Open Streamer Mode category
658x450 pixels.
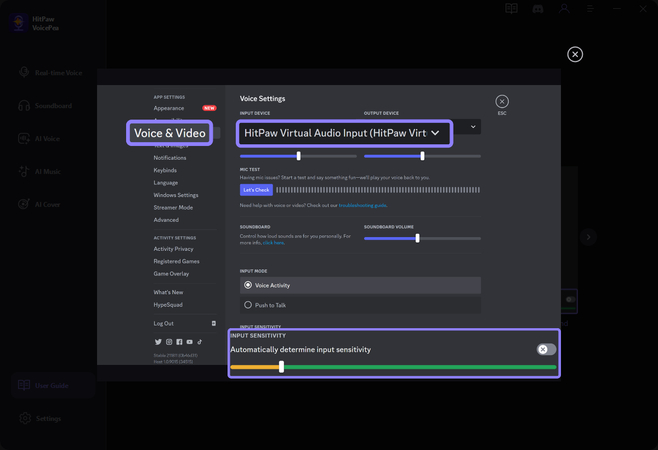[173, 207]
